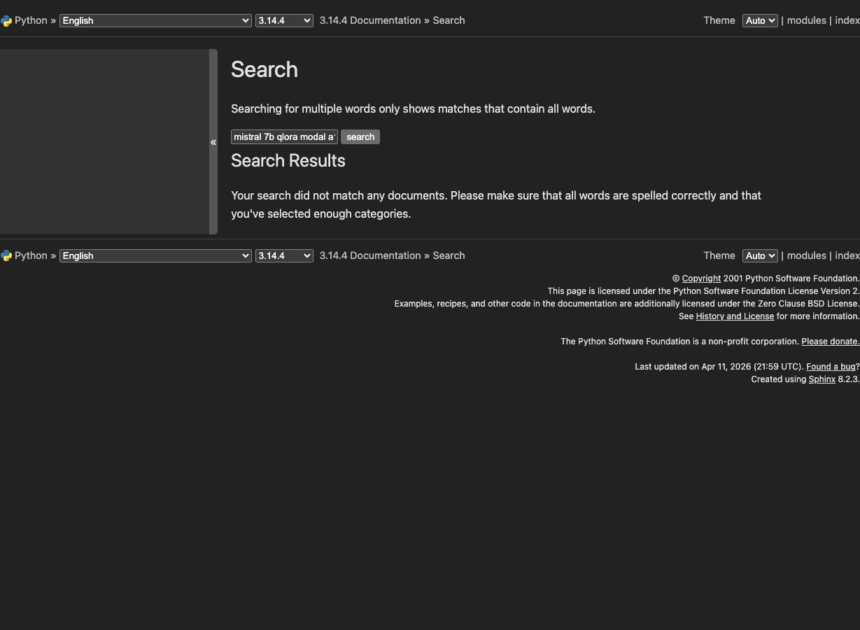
Task: Open the footer version selector dropdown
Action: [x=284, y=255]
